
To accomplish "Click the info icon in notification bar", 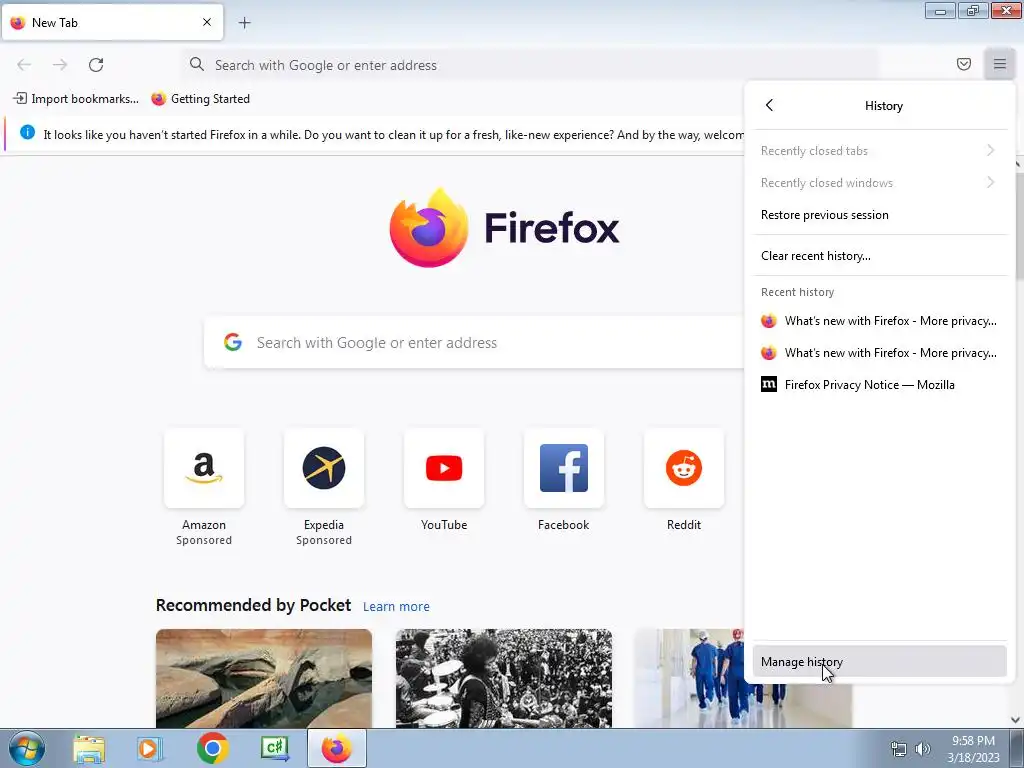I will point(27,132).
